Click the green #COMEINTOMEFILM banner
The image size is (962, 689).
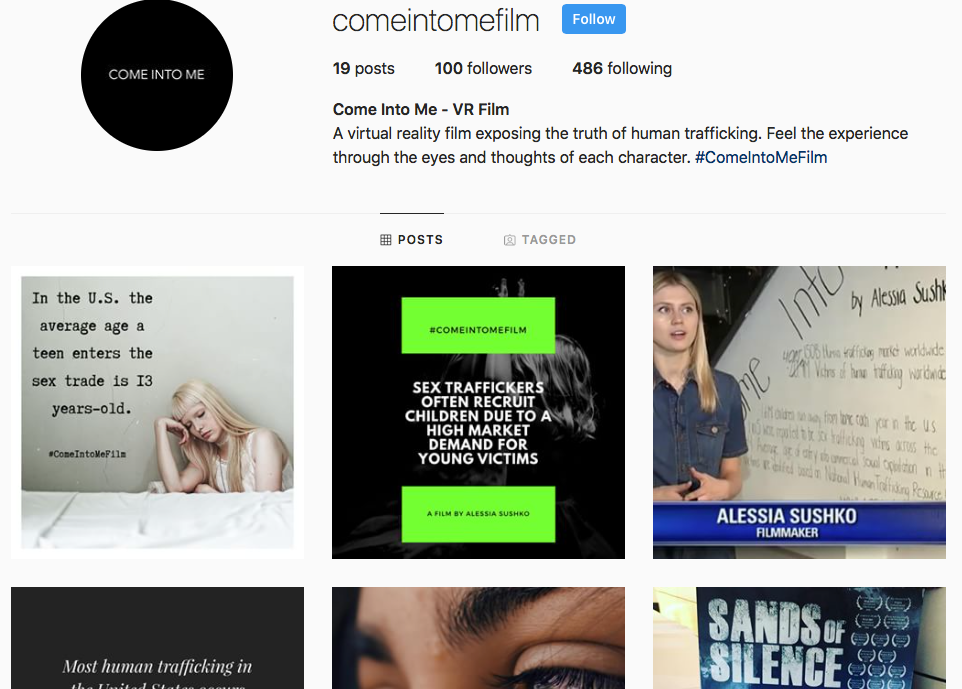coord(479,325)
